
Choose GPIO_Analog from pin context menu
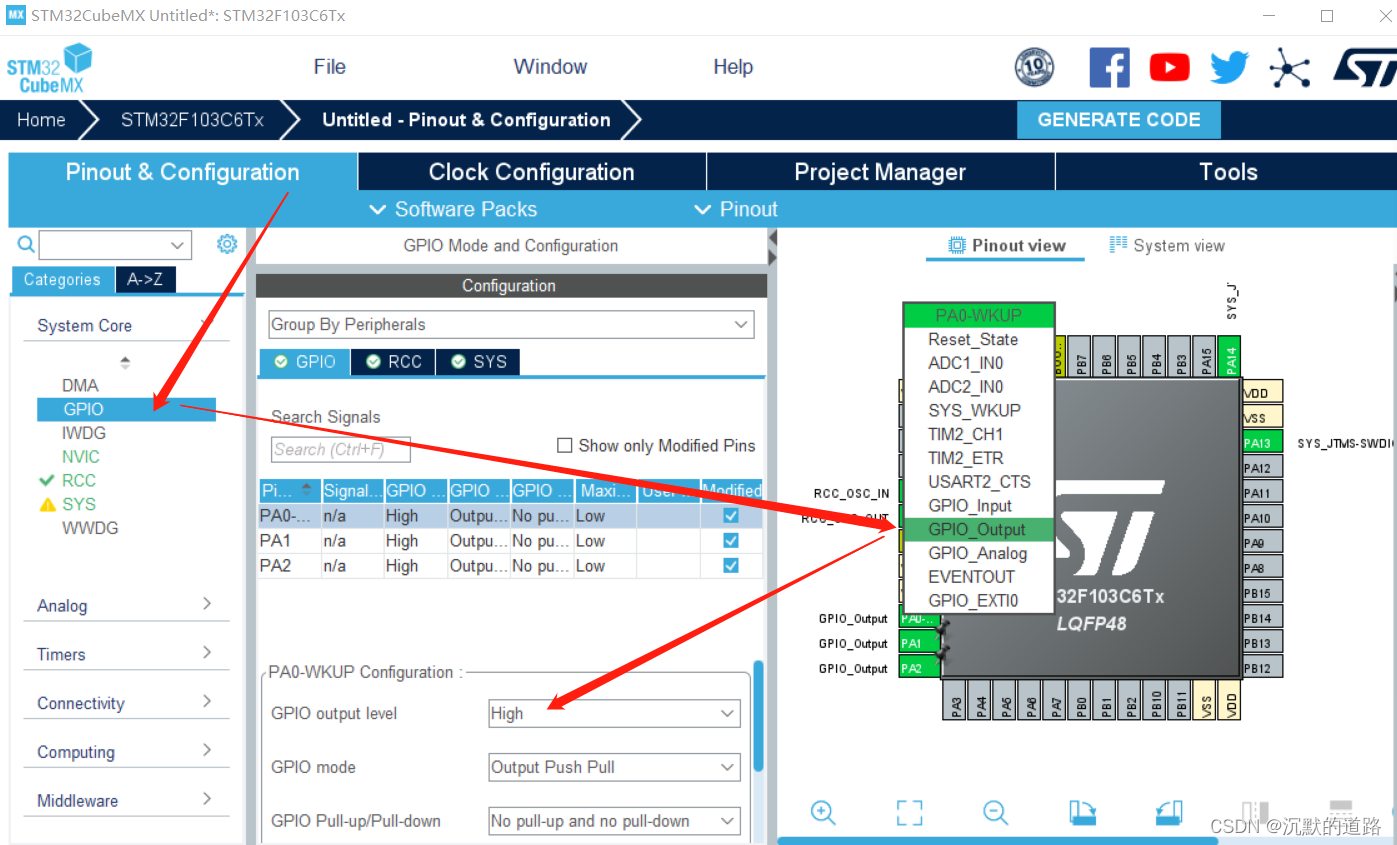[x=977, y=553]
